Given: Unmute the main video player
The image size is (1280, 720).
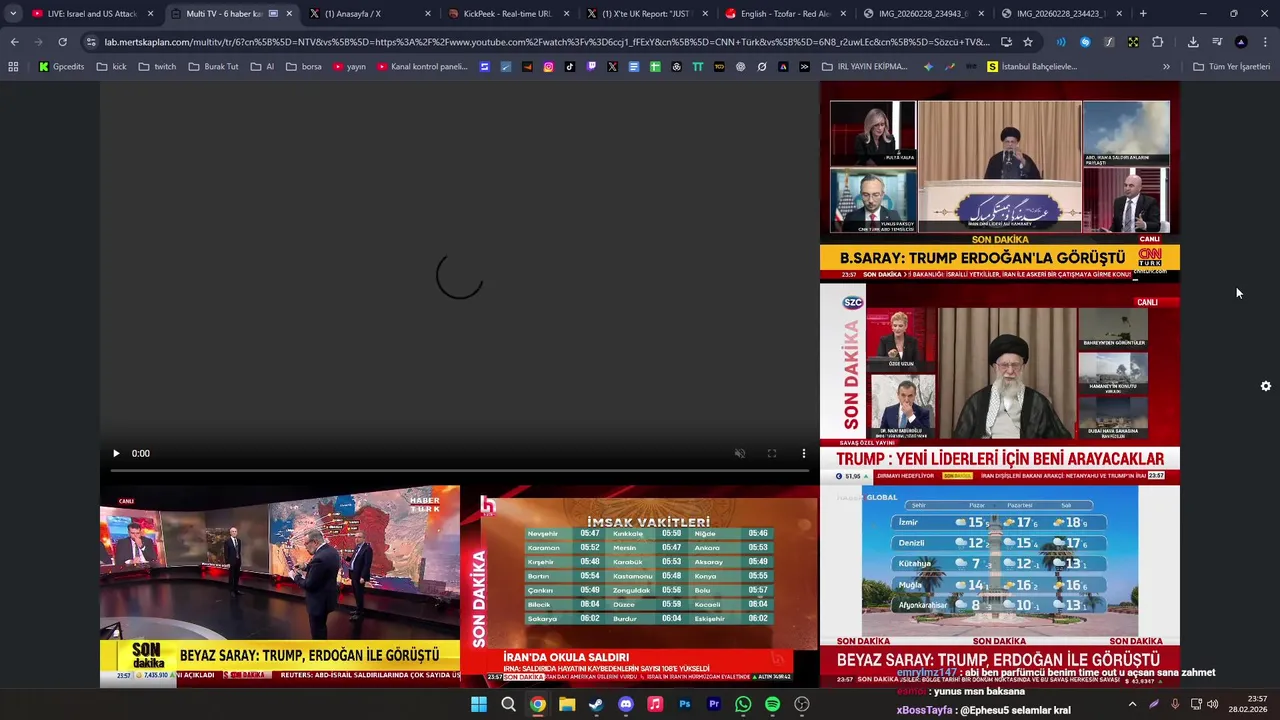Looking at the screenshot, I should point(740,453).
